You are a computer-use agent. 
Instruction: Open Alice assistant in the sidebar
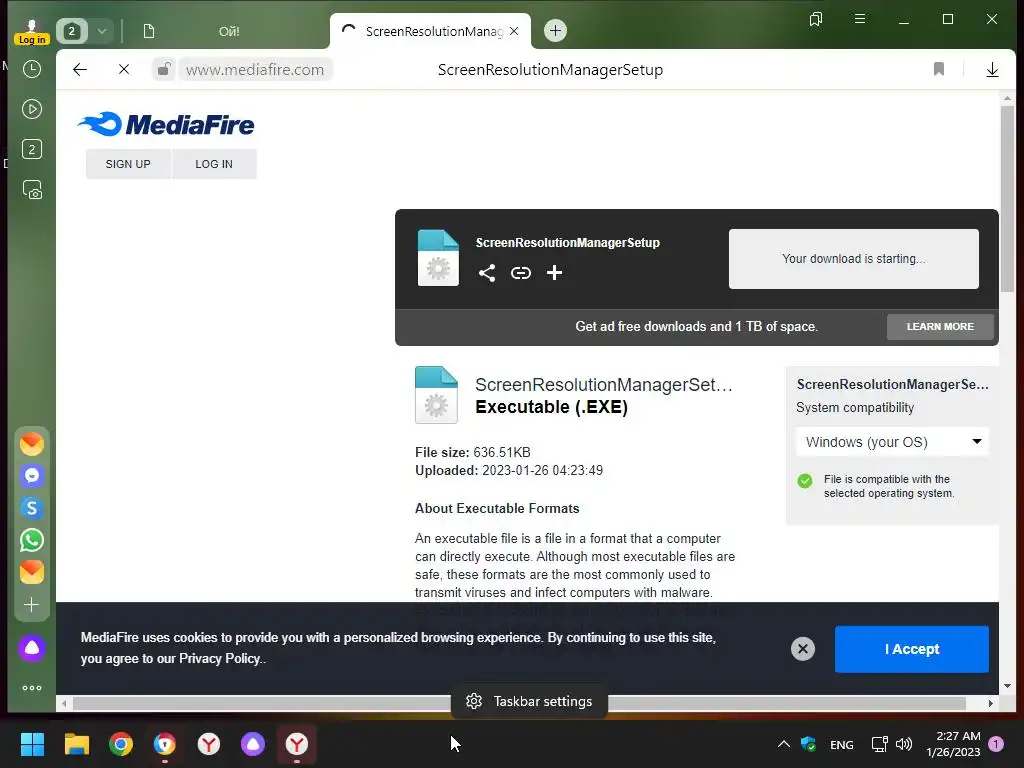[x=31, y=648]
